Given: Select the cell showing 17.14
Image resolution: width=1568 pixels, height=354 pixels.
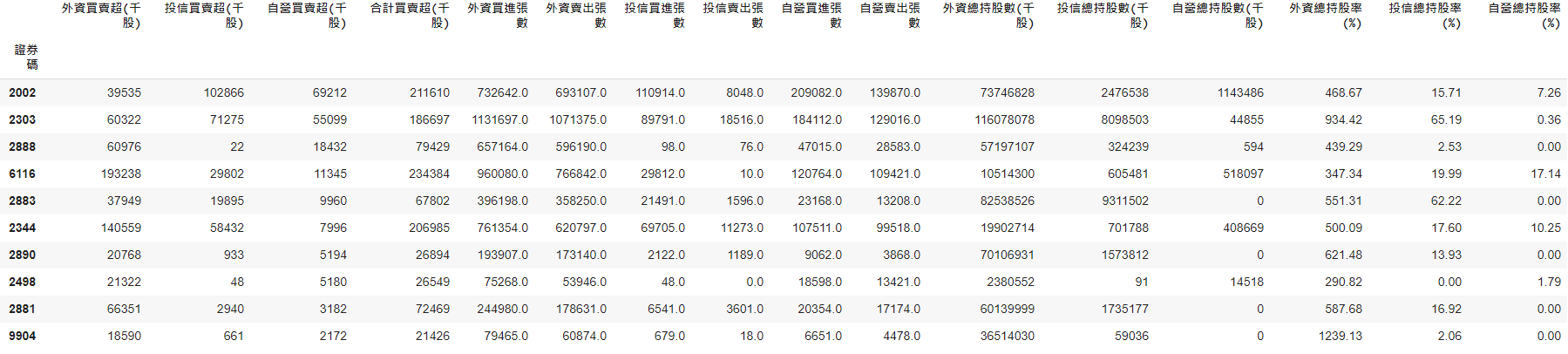Looking at the screenshot, I should tap(1545, 174).
